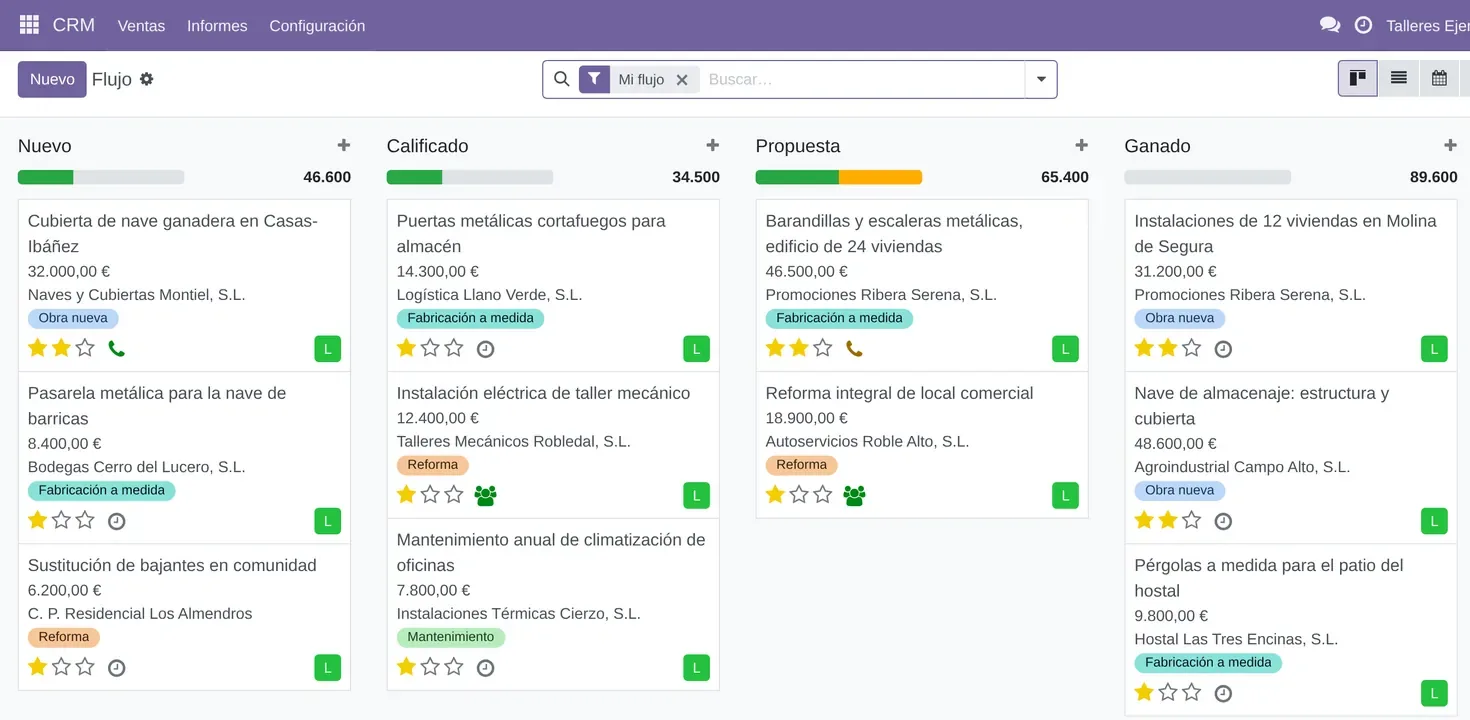Click the Nuevo button
Image resolution: width=1470 pixels, height=720 pixels.
tap(52, 79)
